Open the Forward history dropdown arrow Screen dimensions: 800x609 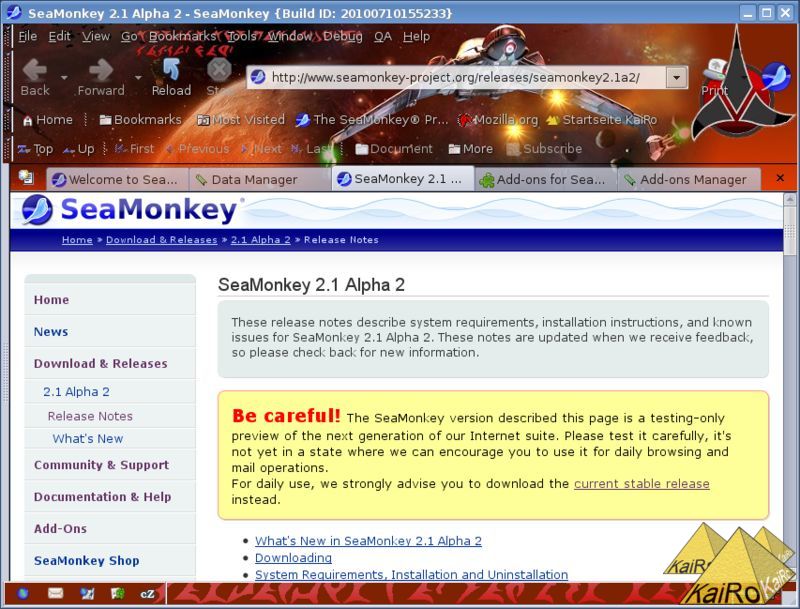pos(138,78)
